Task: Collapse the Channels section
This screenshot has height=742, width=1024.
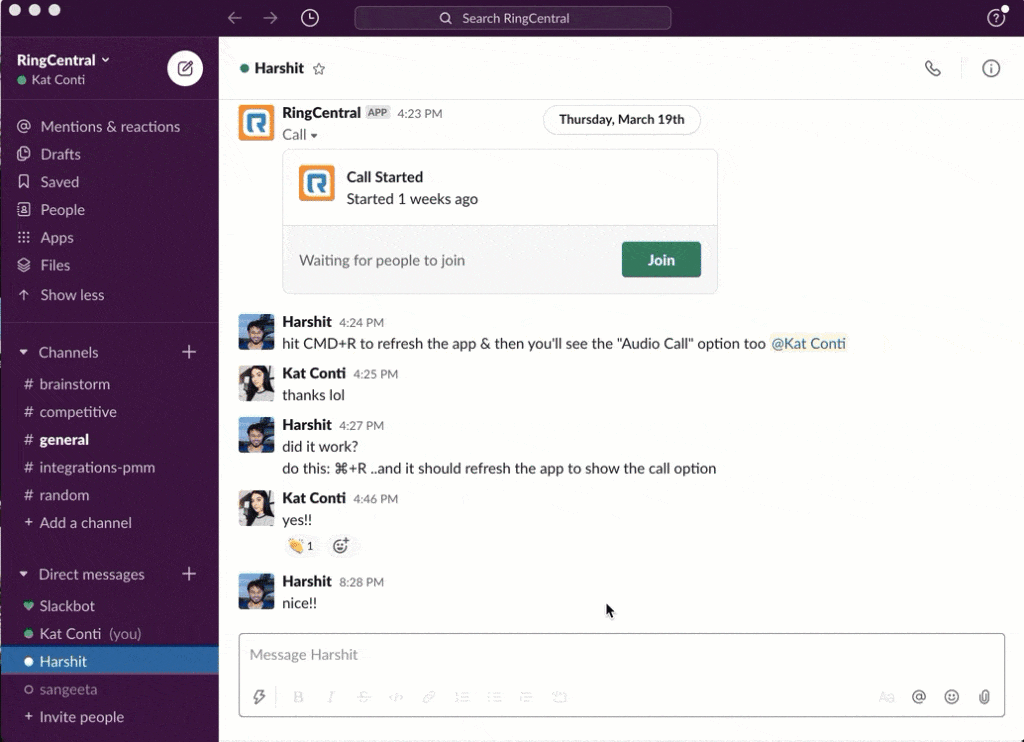Action: click(24, 353)
